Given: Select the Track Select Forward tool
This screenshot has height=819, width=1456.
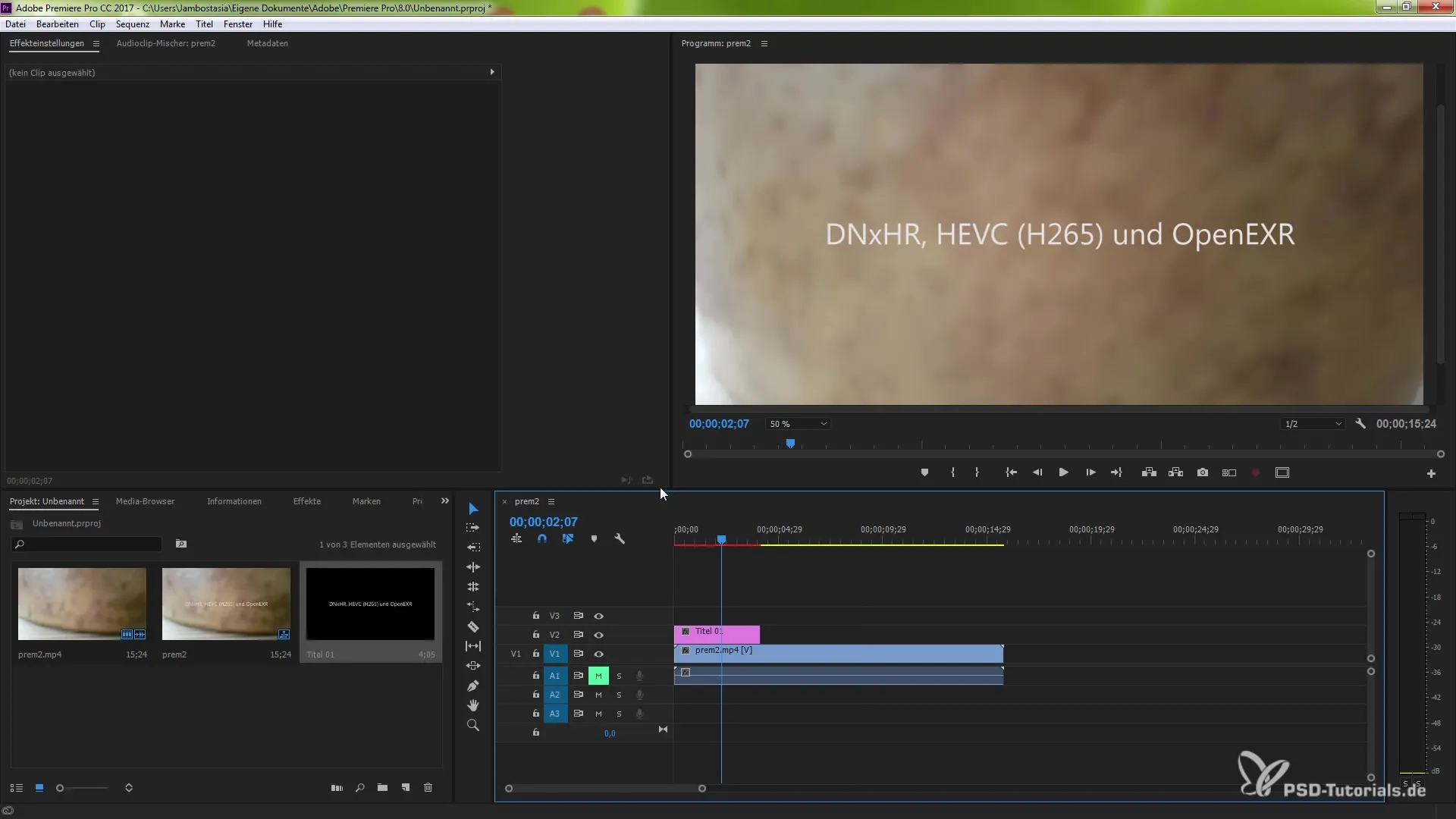Looking at the screenshot, I should pyautogui.click(x=473, y=528).
